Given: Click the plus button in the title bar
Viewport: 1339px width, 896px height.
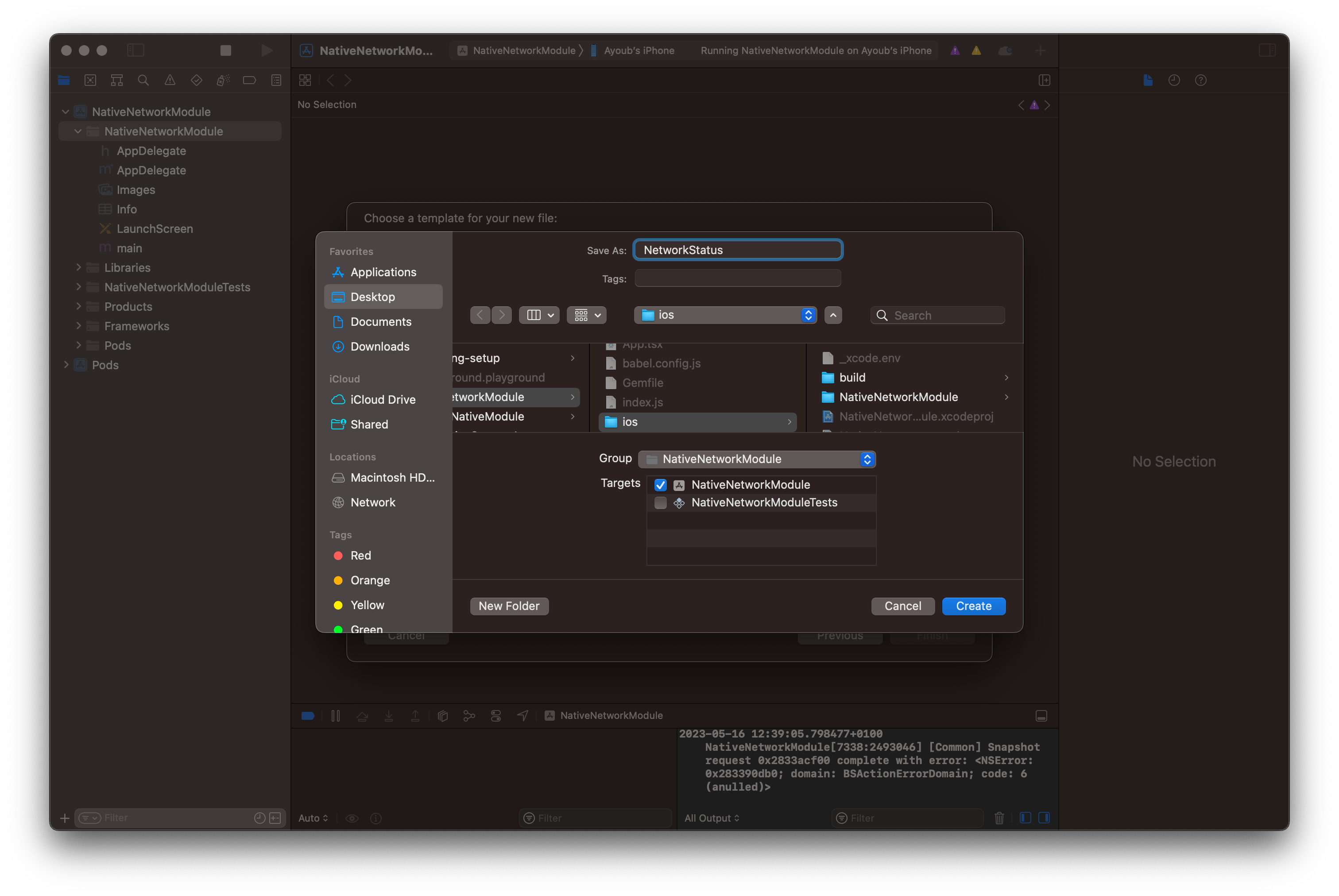Looking at the screenshot, I should 1040,50.
